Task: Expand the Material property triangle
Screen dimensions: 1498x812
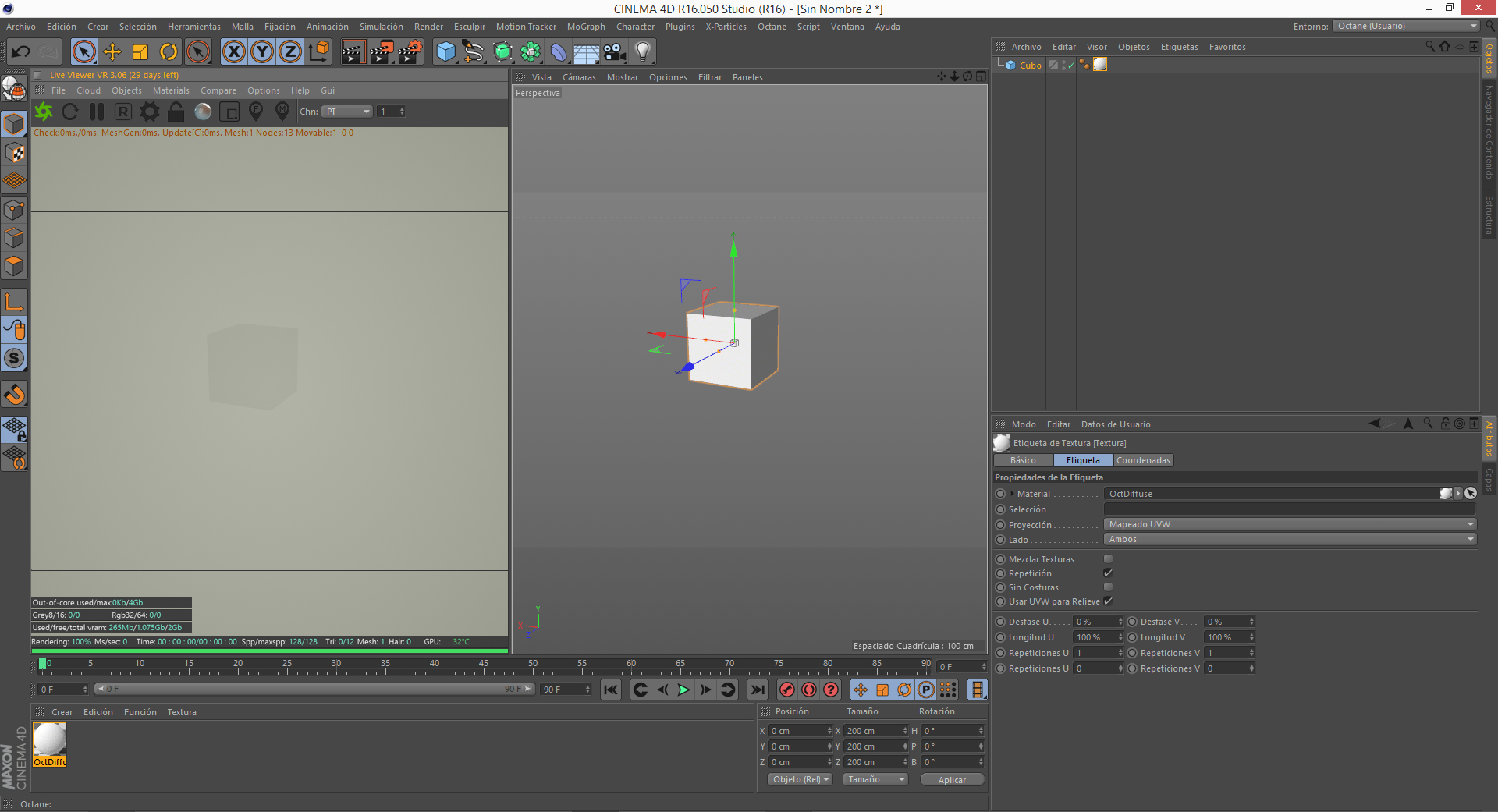Action: (1013, 494)
